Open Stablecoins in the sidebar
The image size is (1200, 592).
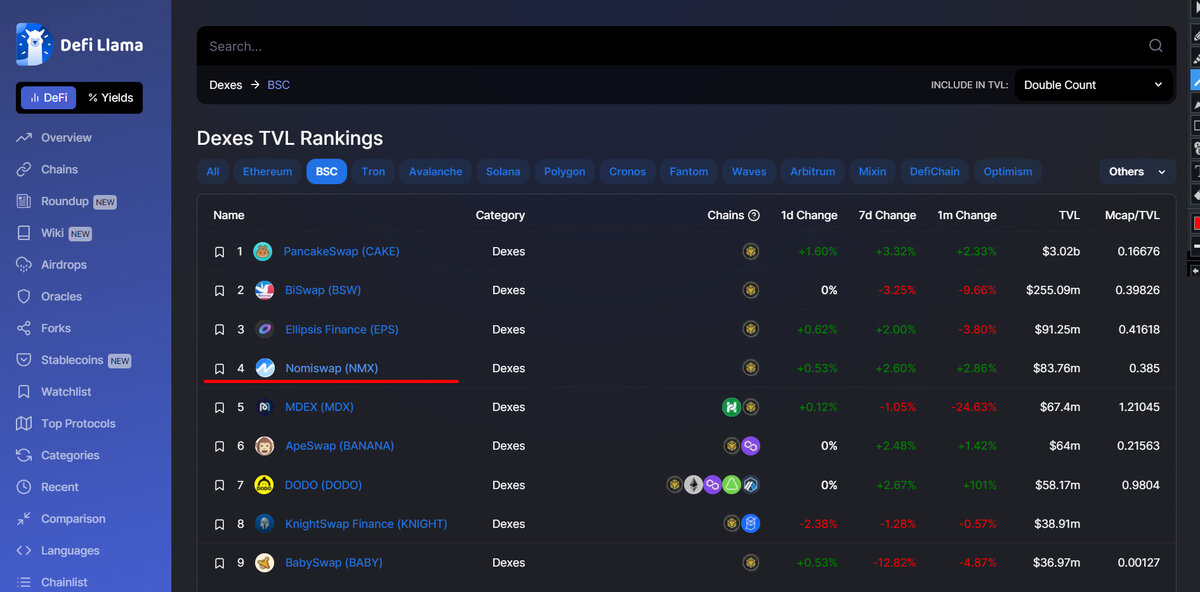[x=73, y=360]
